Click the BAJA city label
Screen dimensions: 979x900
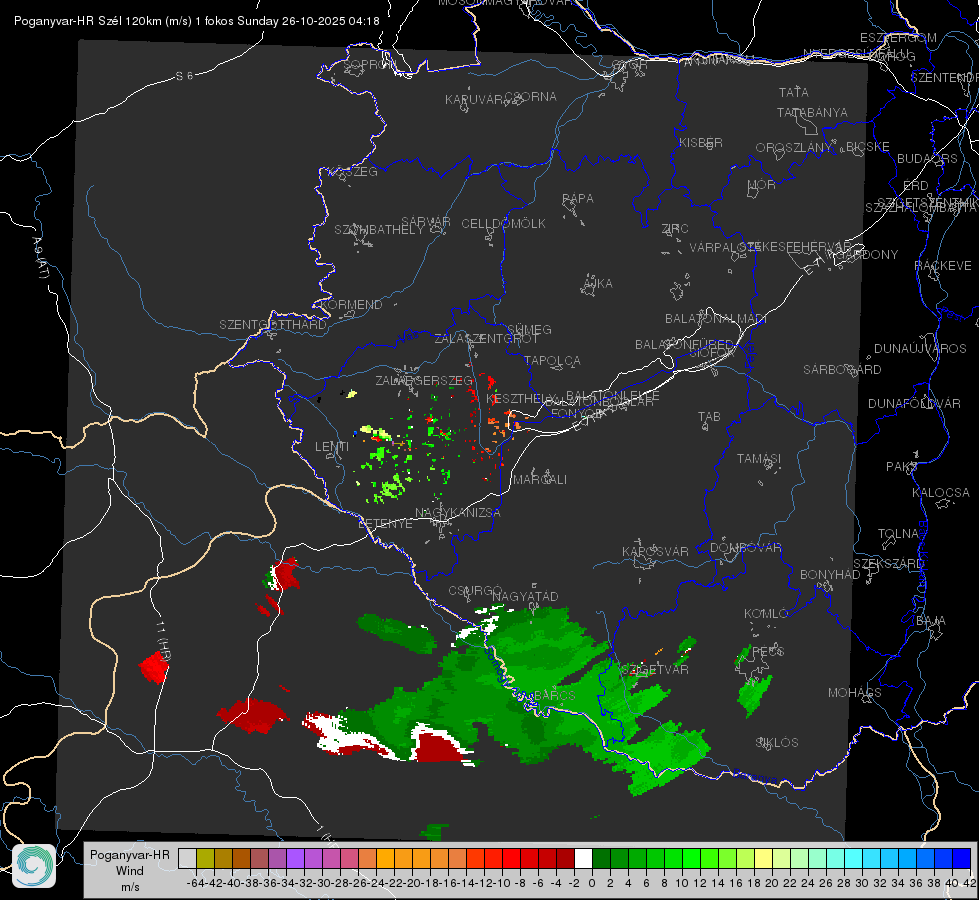931,621
